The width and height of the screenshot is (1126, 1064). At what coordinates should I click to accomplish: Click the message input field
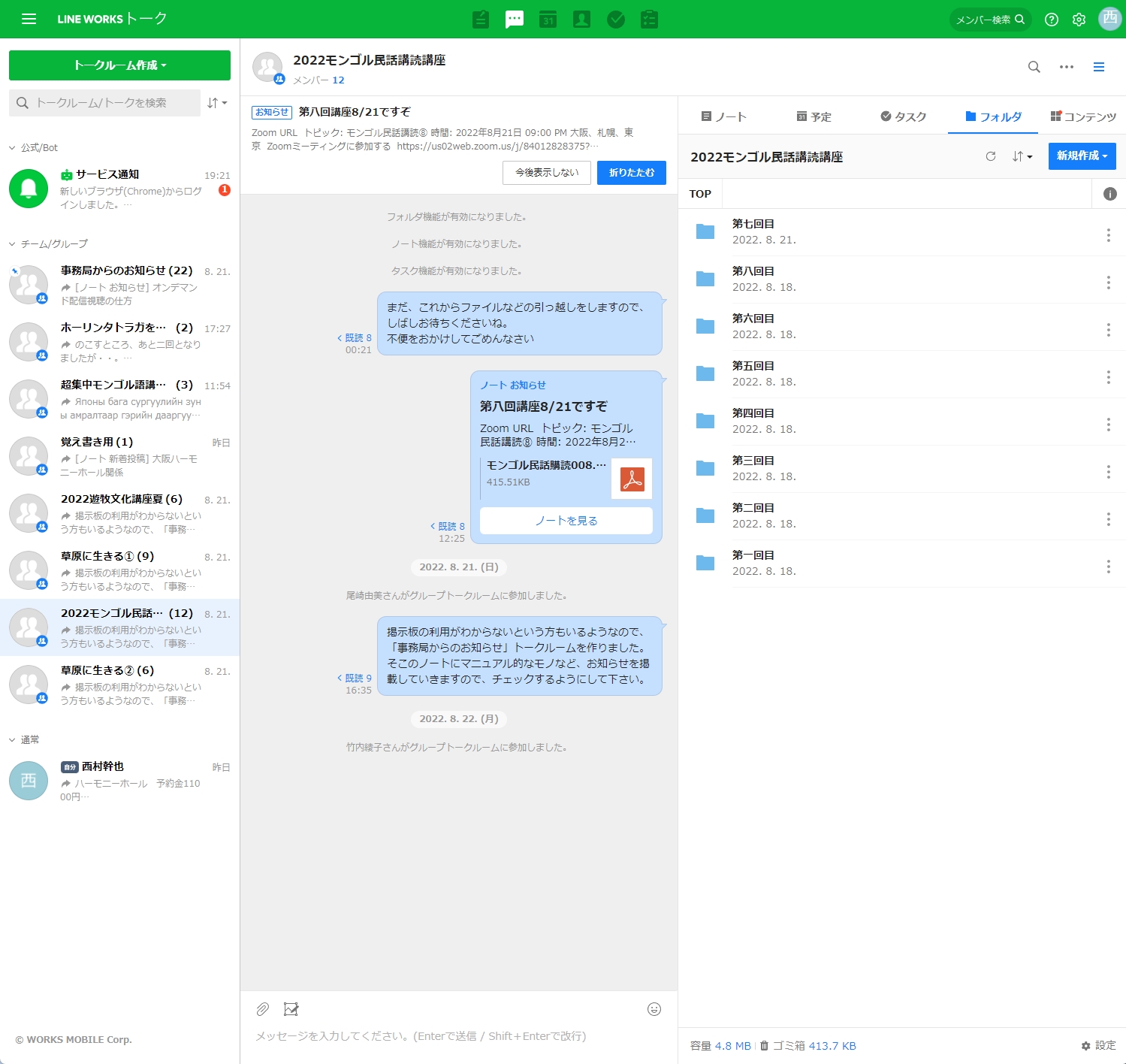[x=451, y=1036]
